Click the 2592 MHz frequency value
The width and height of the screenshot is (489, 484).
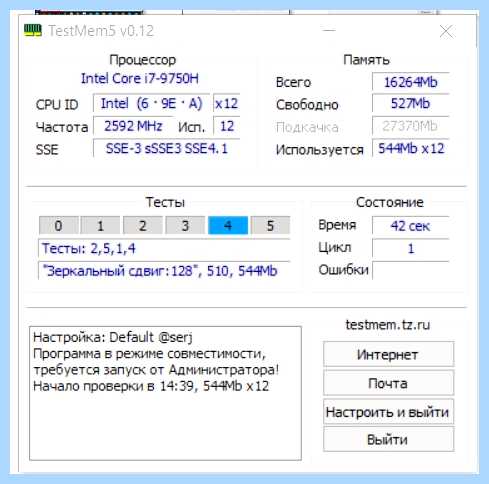[x=133, y=126]
